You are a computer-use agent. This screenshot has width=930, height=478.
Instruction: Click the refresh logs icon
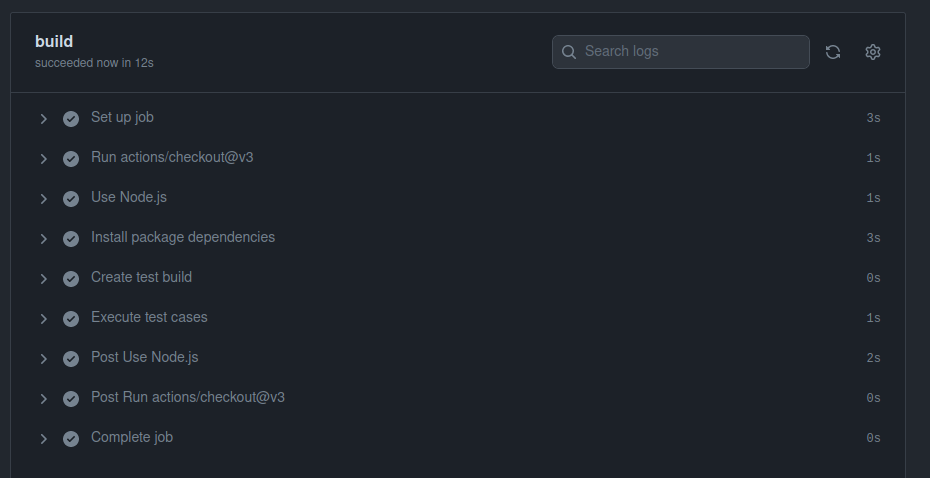click(832, 52)
